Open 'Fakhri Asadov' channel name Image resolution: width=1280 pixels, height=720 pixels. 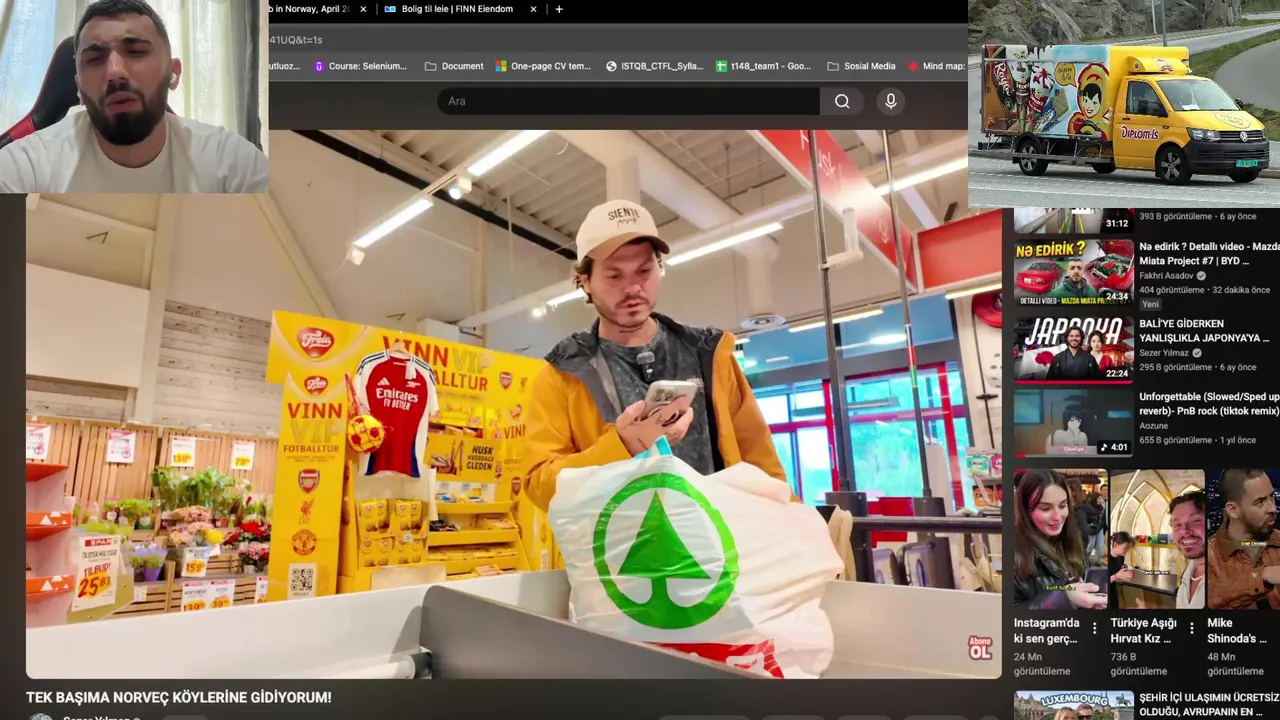click(x=1166, y=276)
